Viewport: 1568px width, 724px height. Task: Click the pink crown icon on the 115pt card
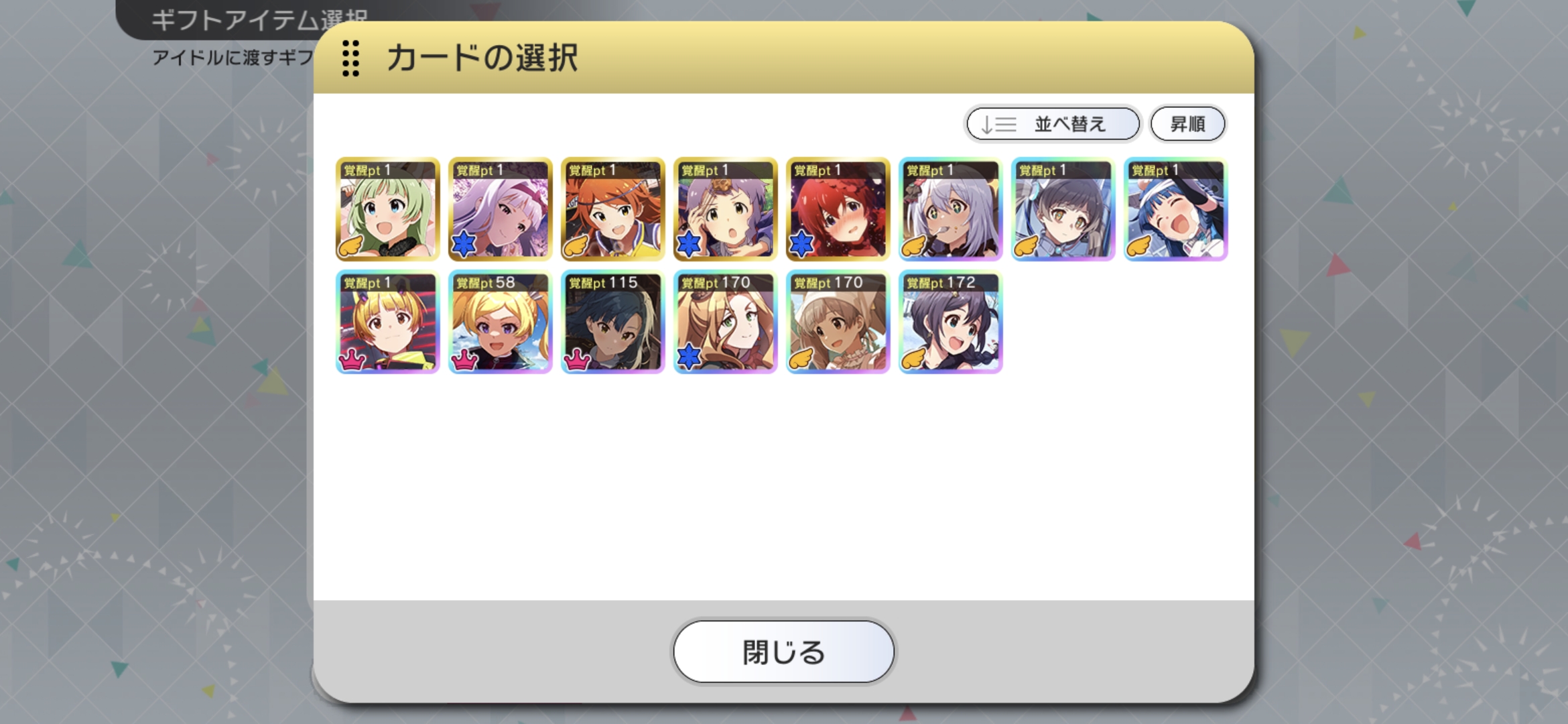point(577,359)
